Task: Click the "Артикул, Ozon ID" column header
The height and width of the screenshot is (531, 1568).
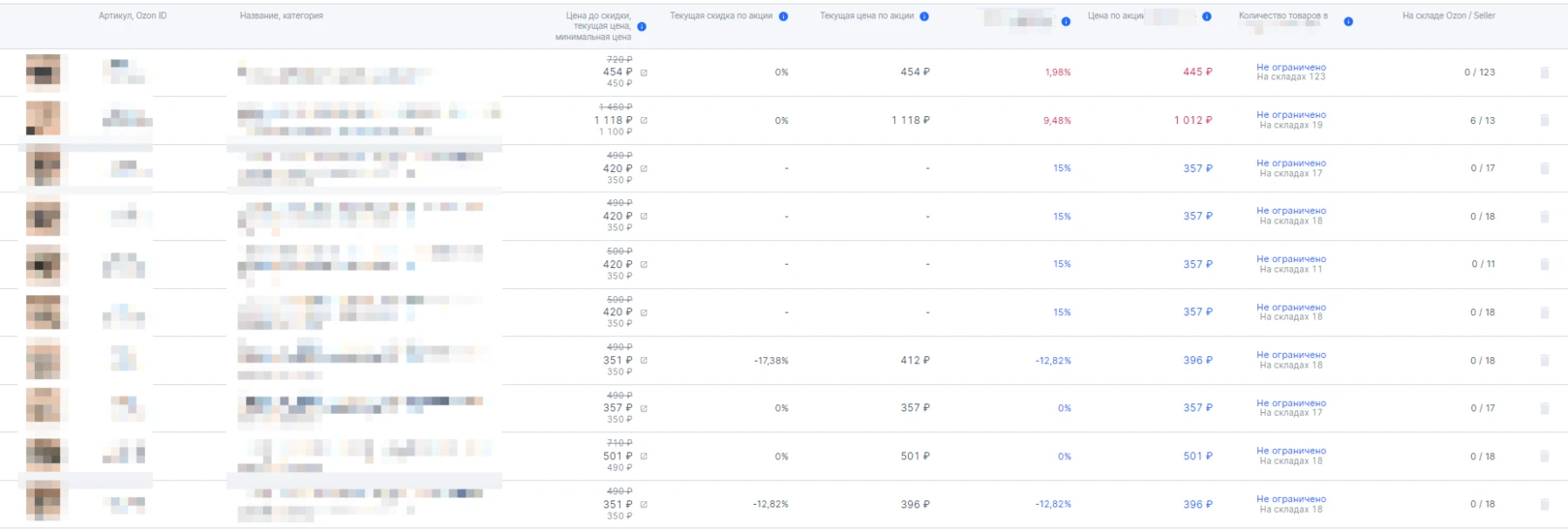Action: pos(133,16)
